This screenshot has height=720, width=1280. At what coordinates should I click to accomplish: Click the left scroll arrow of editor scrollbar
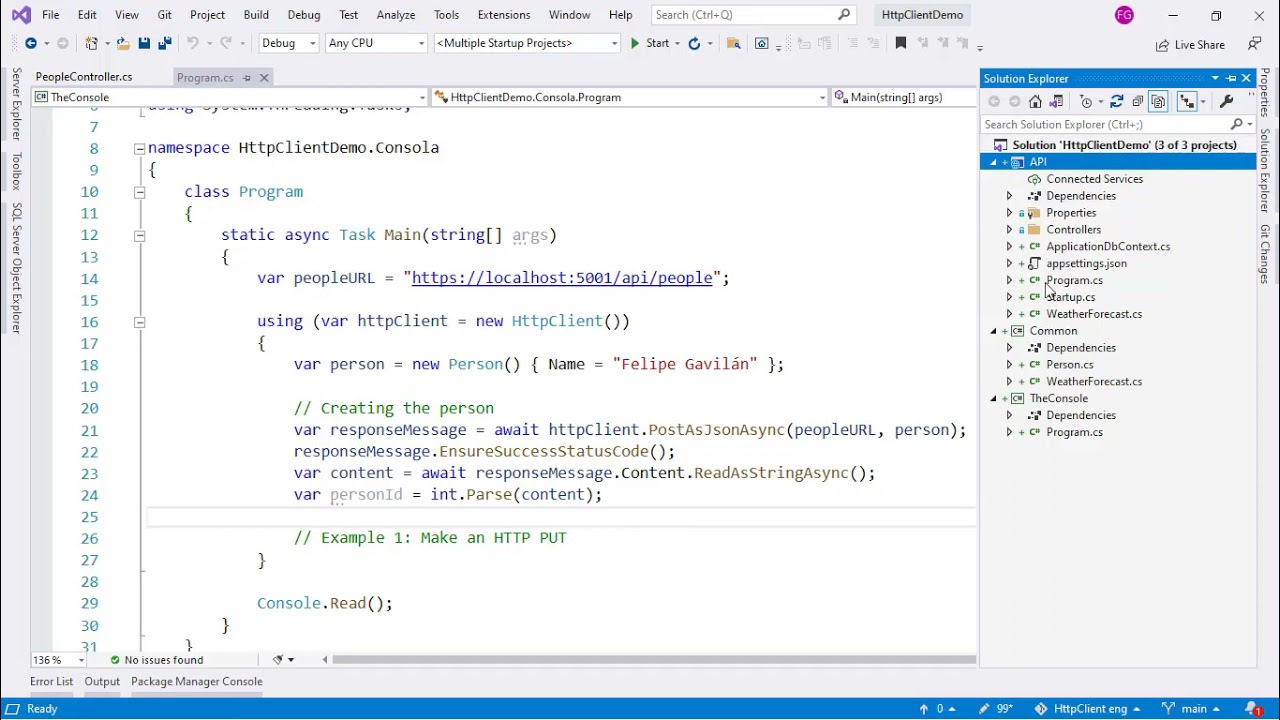(325, 660)
